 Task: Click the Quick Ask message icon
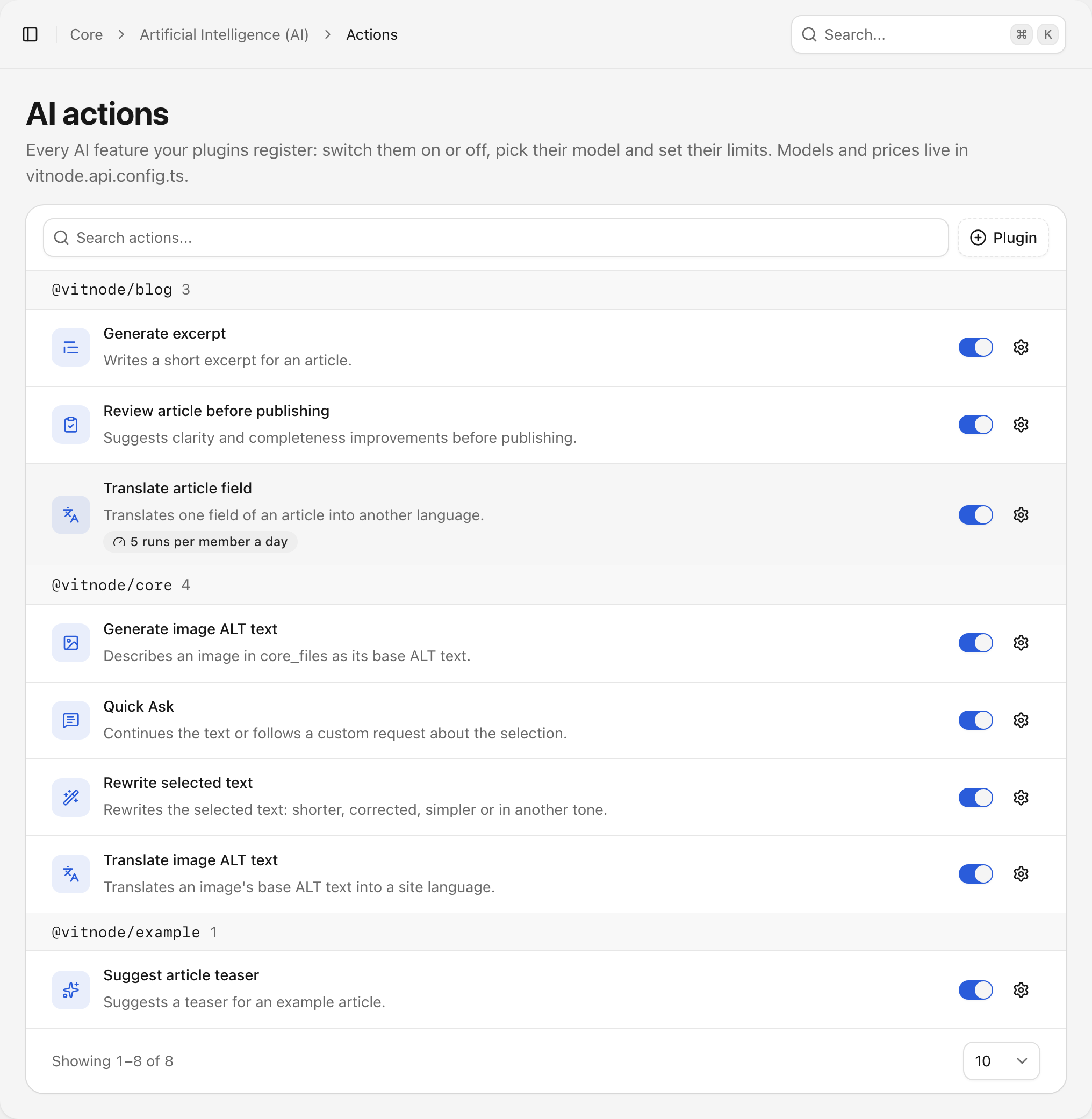(70, 720)
